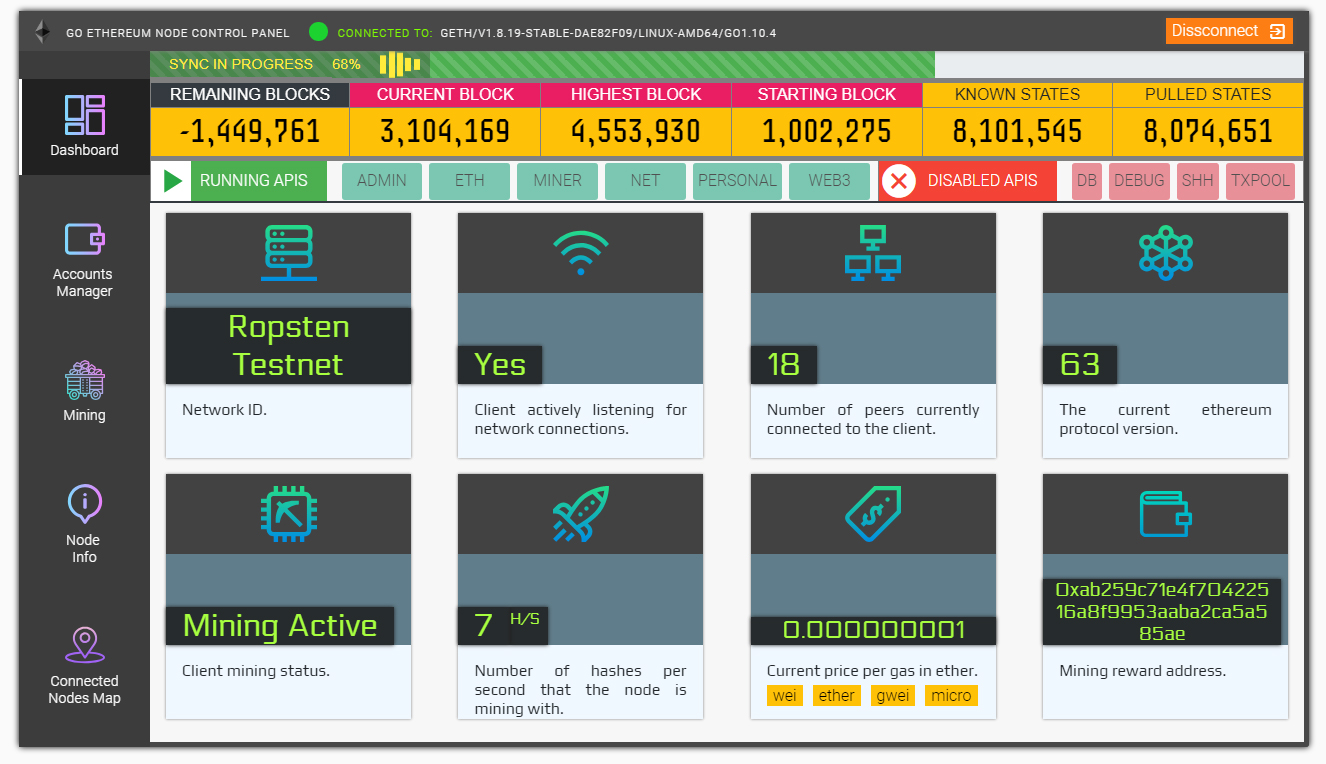Click the Sync In Progress label
The width and height of the screenshot is (1326, 764).
click(241, 64)
